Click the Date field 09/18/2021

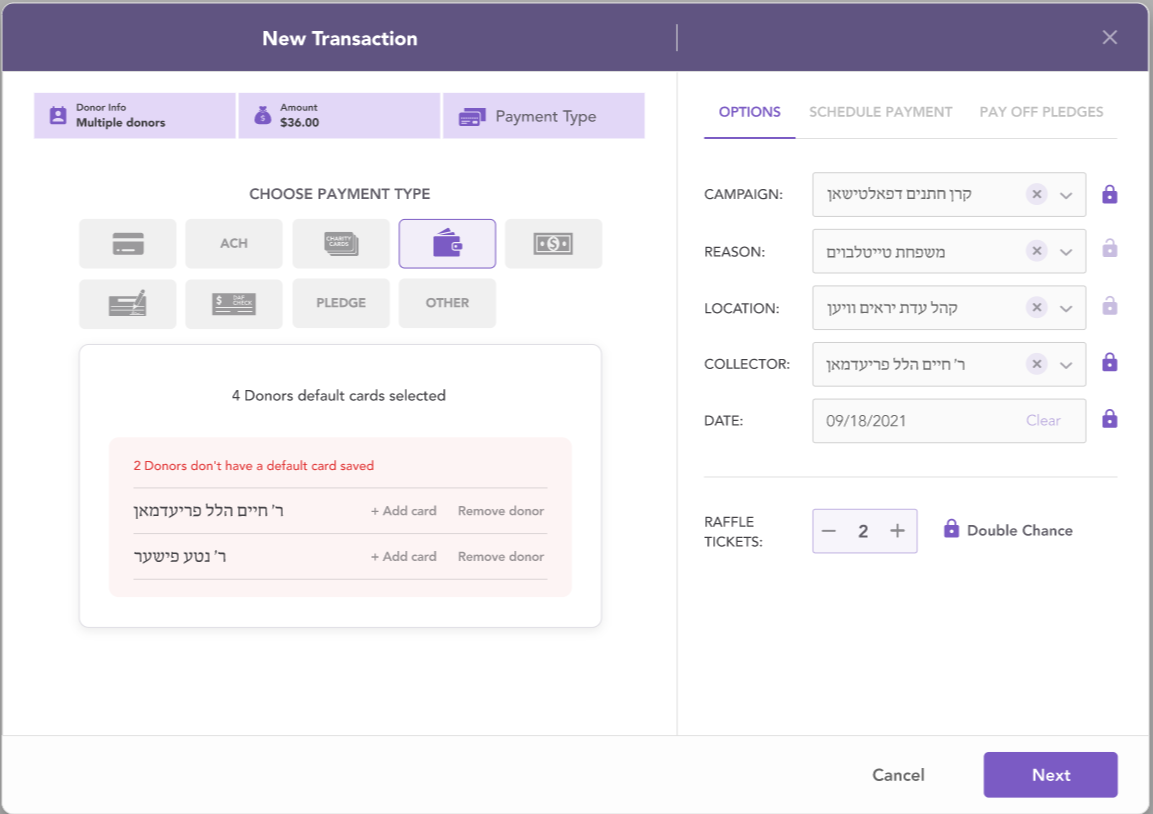pos(949,421)
